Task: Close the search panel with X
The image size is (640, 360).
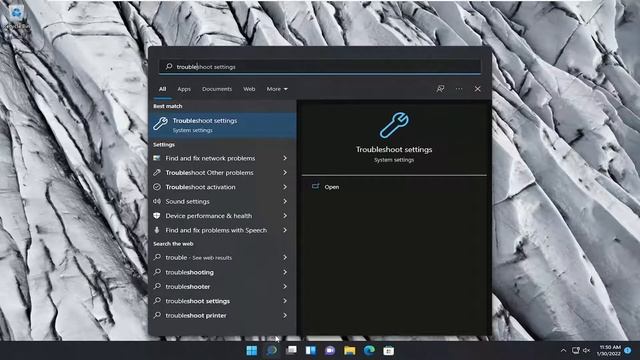Action: 478,89
